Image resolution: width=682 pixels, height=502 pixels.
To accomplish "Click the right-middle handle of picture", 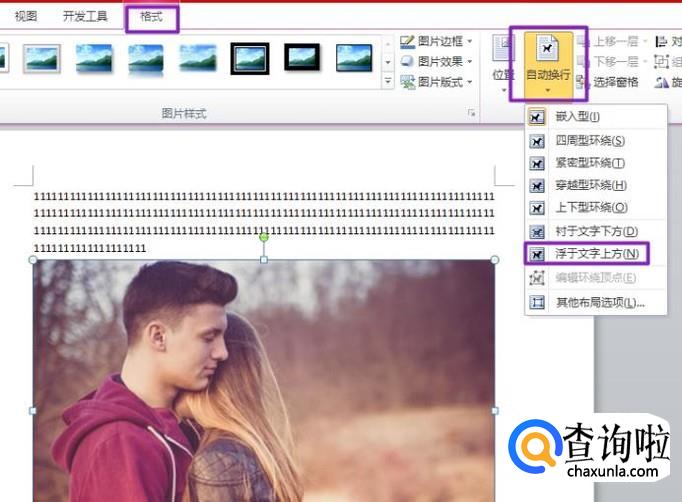I will tap(495, 411).
